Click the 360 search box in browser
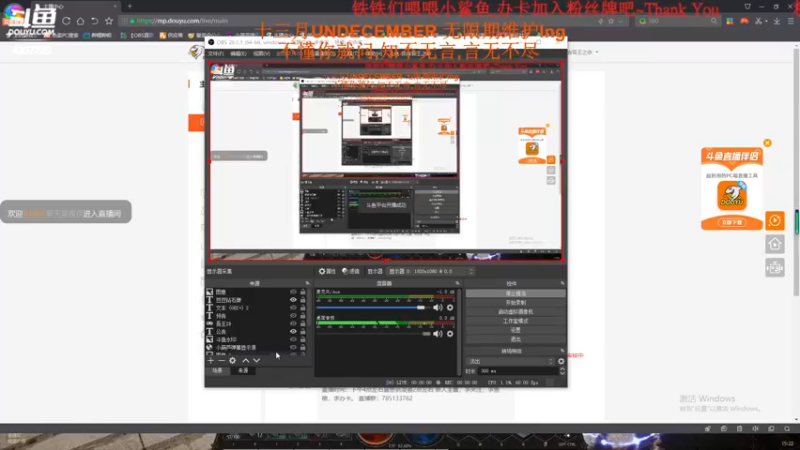This screenshot has width=800, height=450. (x=676, y=21)
